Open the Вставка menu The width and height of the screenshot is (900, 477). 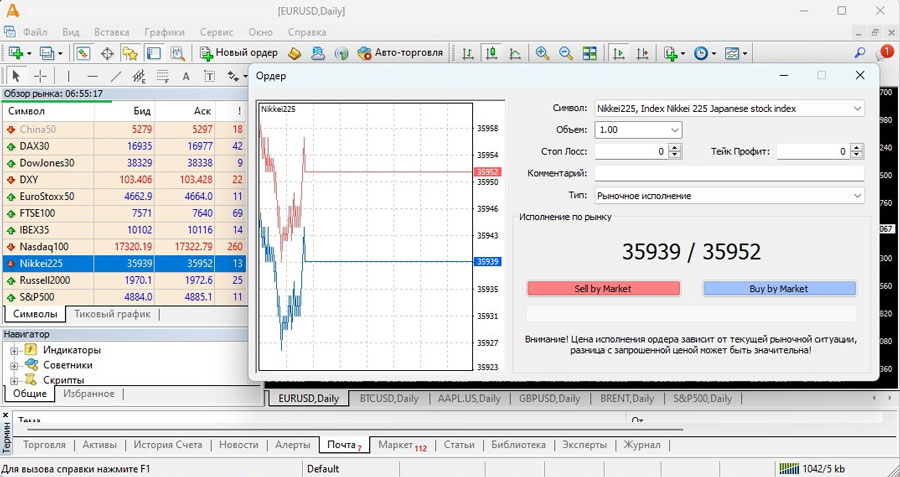point(111,32)
